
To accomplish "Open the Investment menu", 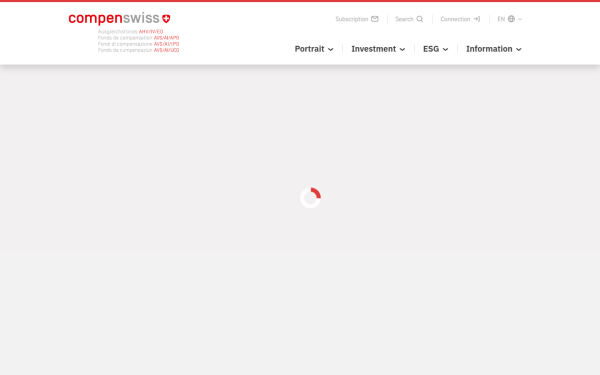I will coord(378,49).
